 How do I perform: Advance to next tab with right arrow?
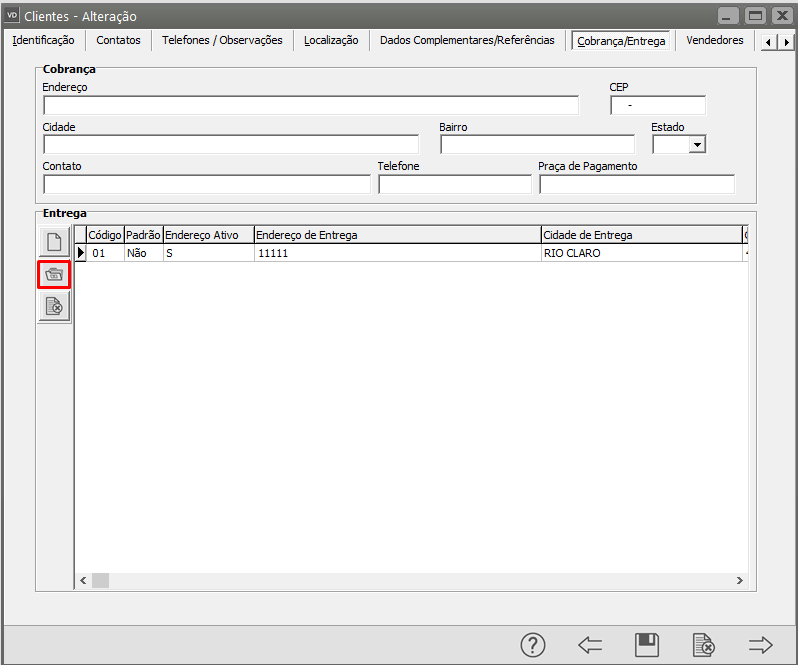point(761,645)
